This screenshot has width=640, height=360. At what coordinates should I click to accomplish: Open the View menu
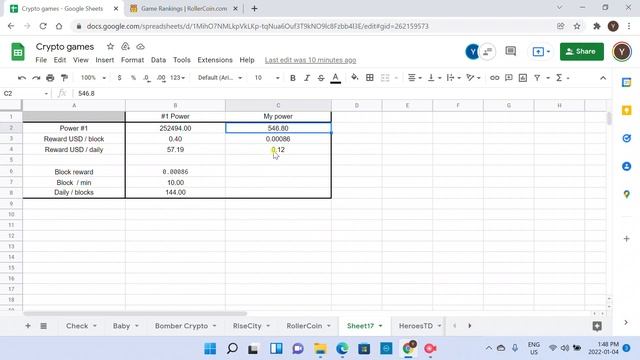[81, 60]
